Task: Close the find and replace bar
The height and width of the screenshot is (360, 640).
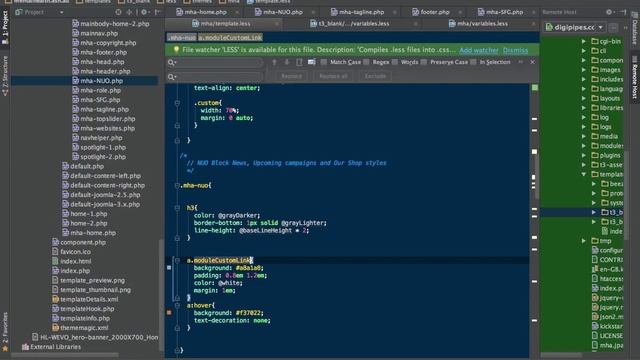Action: (x=532, y=62)
